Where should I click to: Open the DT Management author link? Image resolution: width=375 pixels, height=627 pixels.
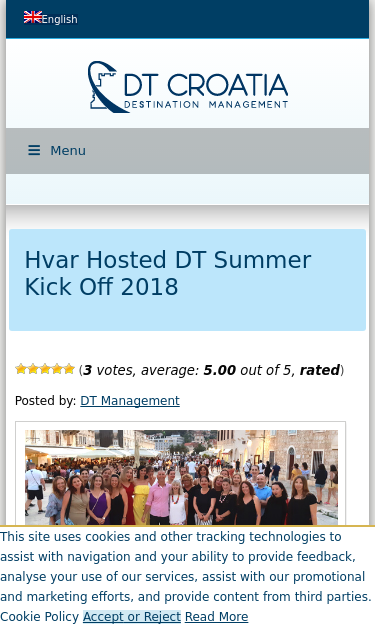click(130, 401)
